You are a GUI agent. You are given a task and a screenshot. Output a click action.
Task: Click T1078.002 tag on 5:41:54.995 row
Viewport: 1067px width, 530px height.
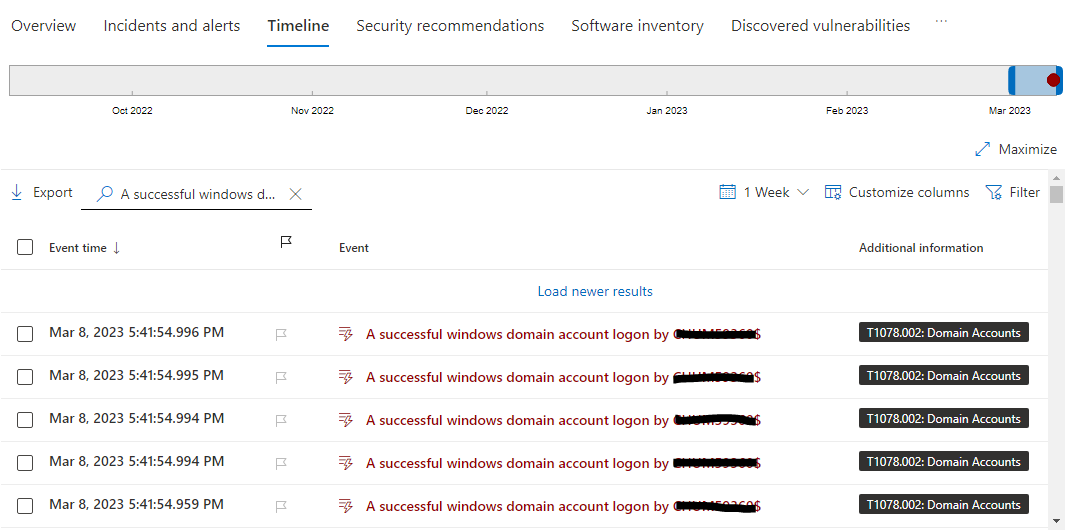click(x=944, y=376)
